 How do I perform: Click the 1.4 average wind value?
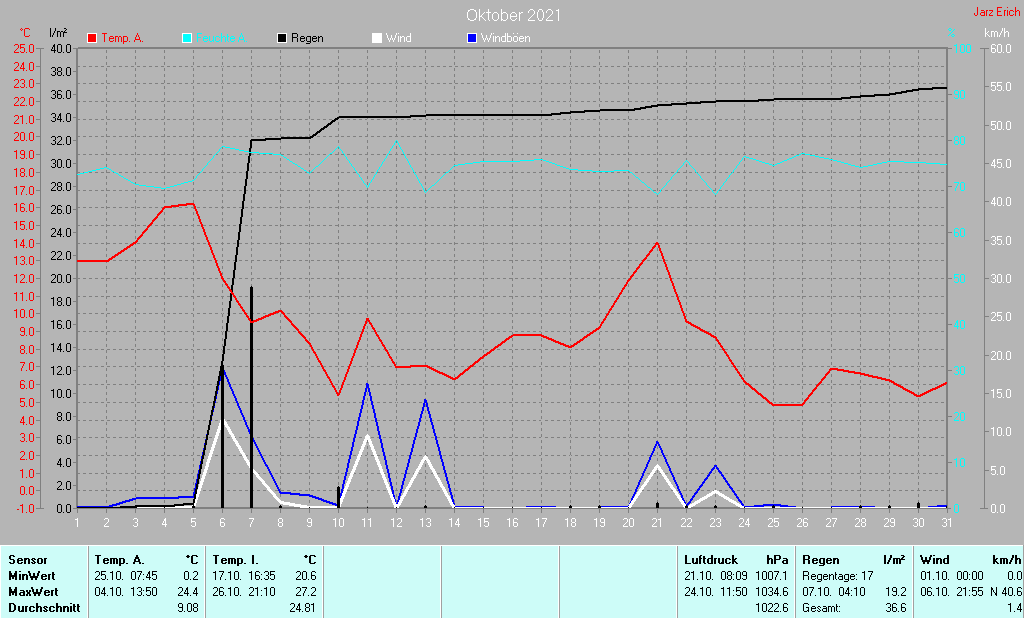click(x=1014, y=608)
